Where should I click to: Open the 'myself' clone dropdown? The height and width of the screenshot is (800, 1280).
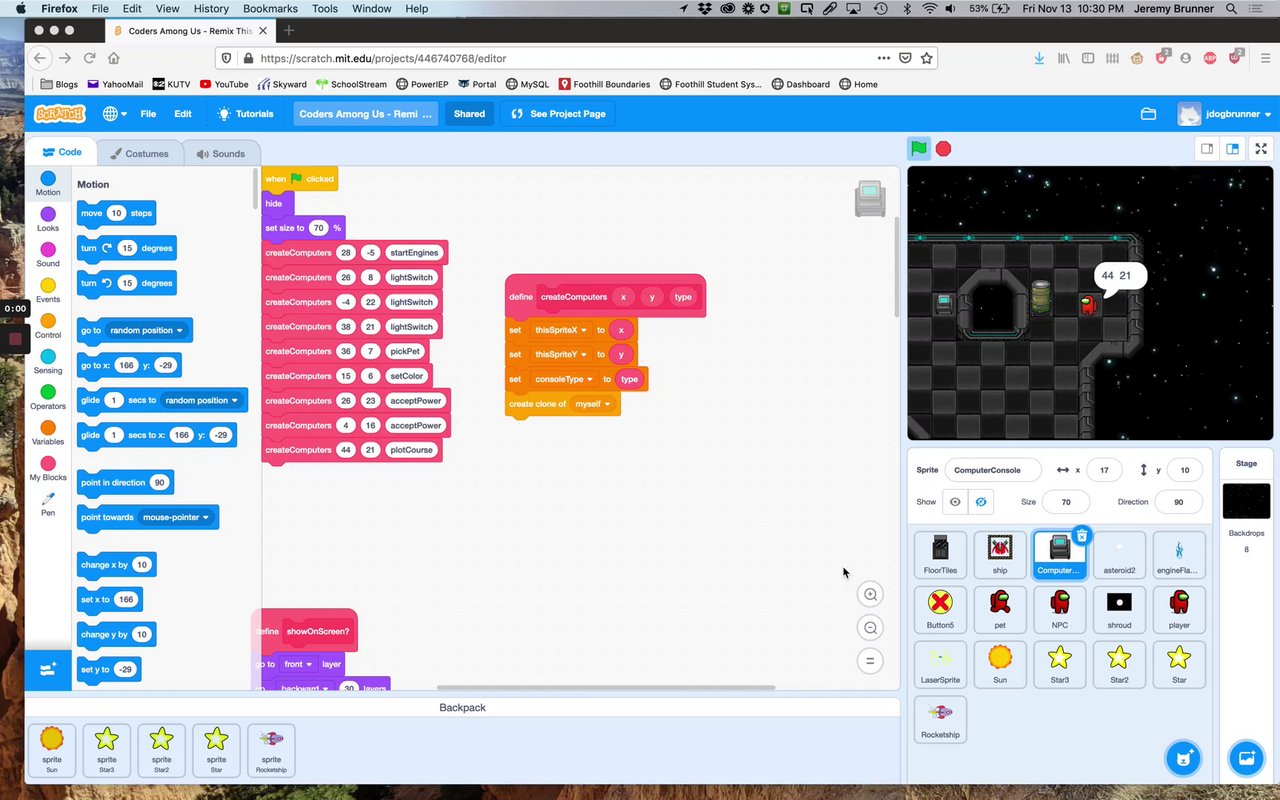tap(593, 404)
